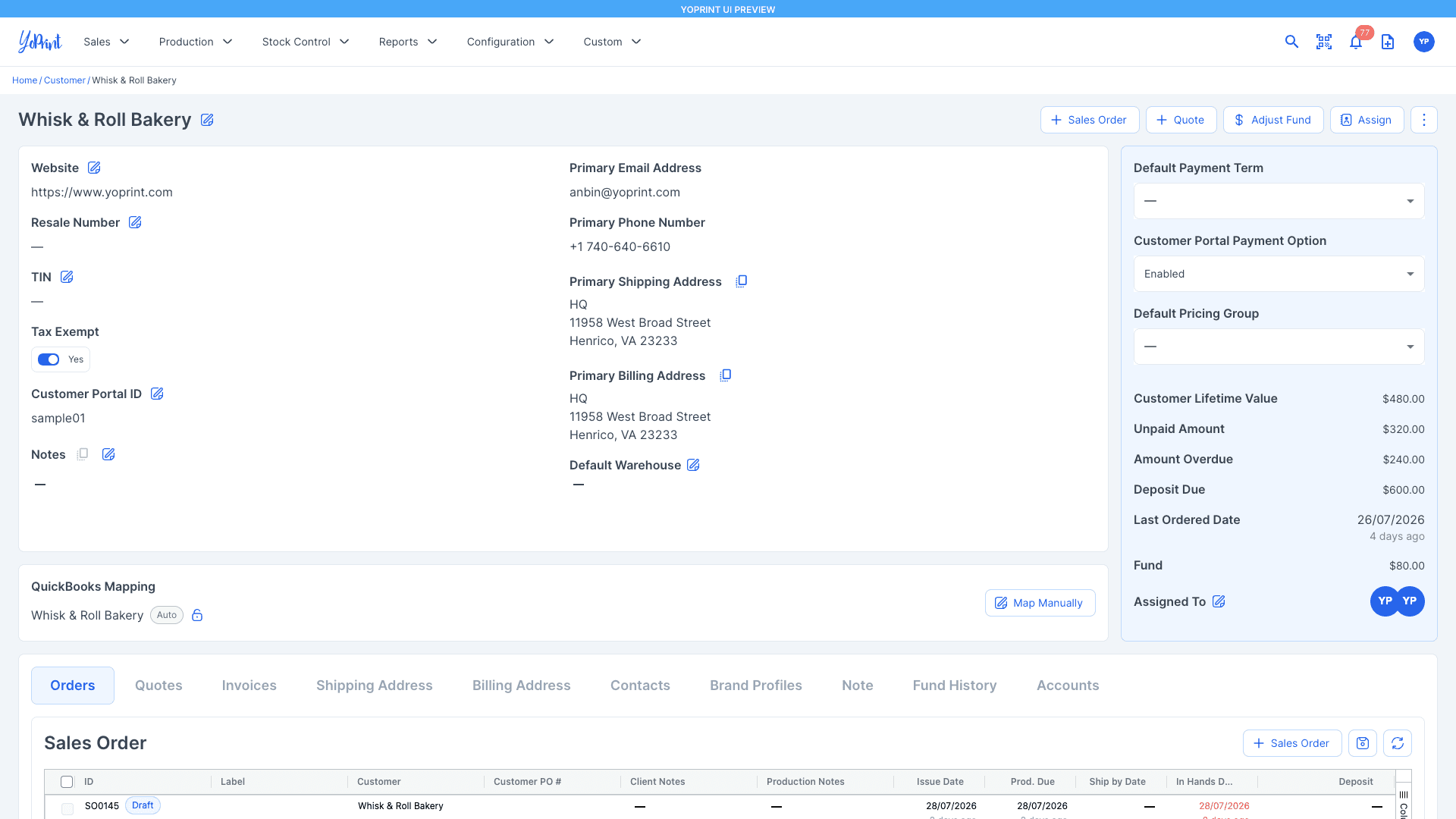Copy the Primary Shipping Address
The width and height of the screenshot is (1456, 819).
click(x=741, y=281)
